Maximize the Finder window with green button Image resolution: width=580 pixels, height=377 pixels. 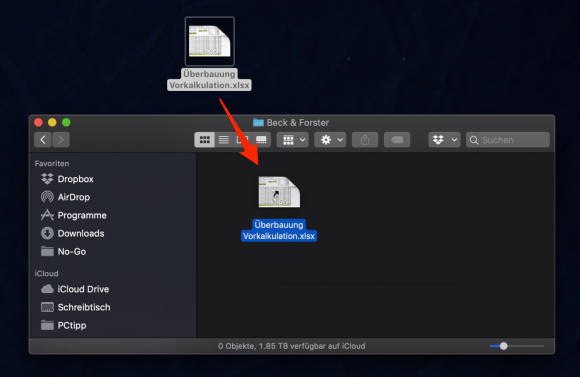tap(66, 122)
